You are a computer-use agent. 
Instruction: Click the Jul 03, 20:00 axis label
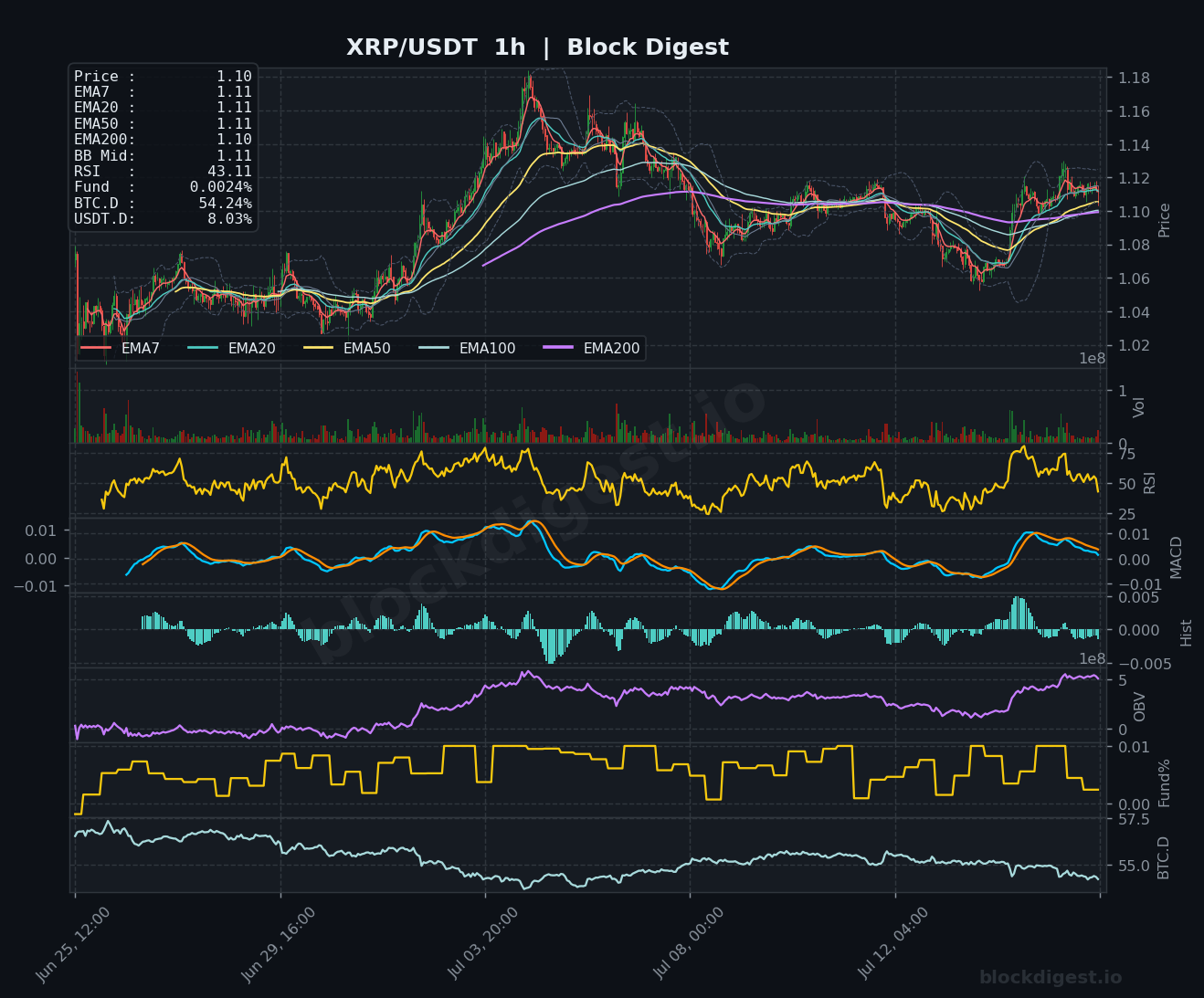(x=485, y=944)
